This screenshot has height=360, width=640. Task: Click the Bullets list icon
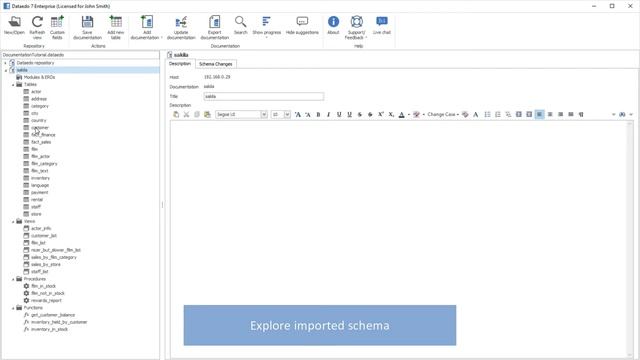click(487, 115)
